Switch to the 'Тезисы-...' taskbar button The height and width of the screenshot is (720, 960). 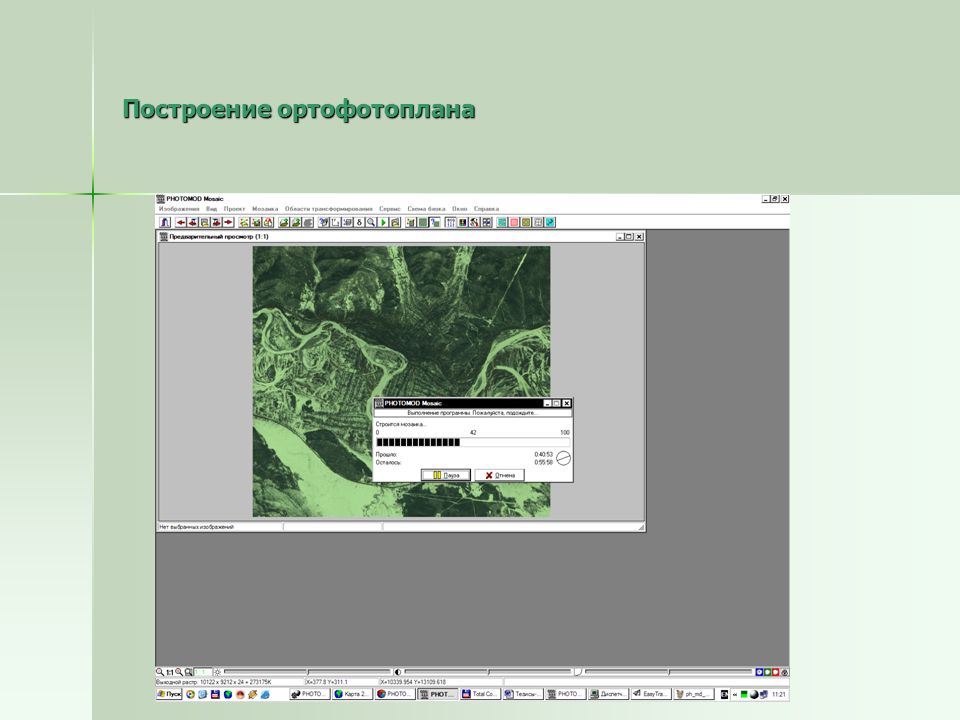tap(523, 694)
